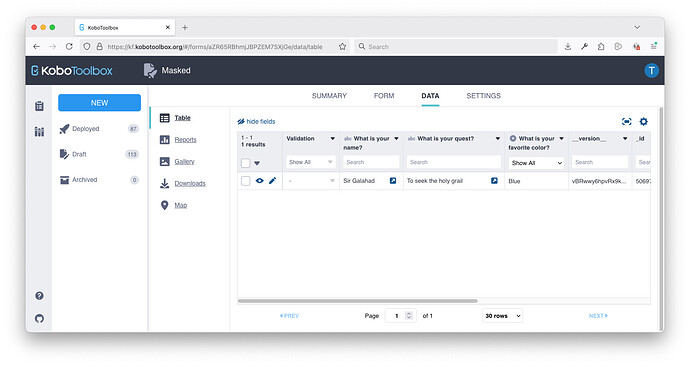
Task: Open What is your name column menu
Action: pos(396,139)
